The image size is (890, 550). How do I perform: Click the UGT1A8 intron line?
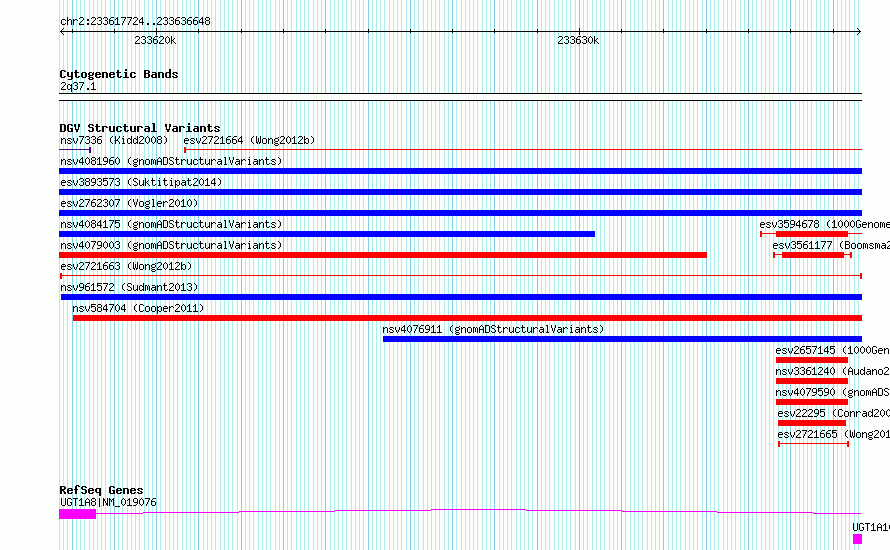click(x=478, y=511)
